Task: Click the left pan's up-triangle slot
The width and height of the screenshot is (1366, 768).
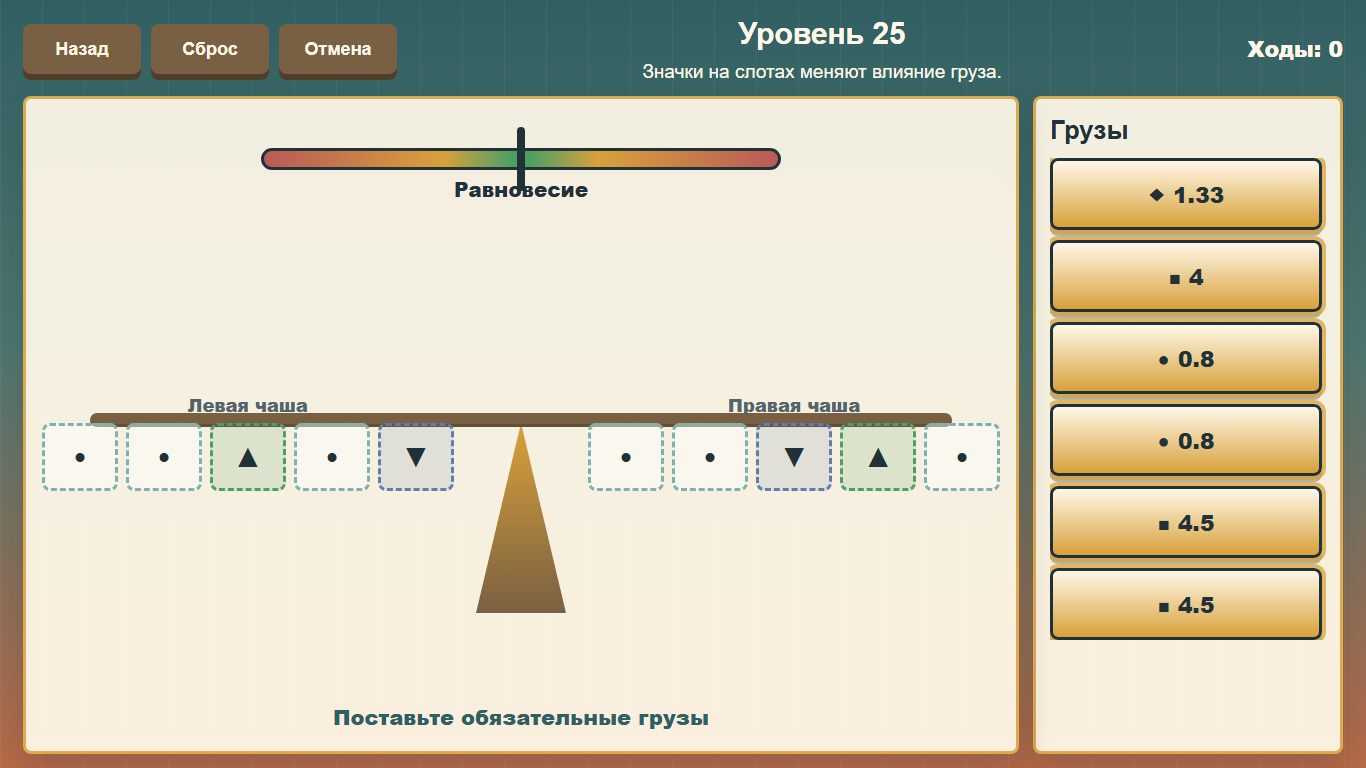Action: [248, 457]
